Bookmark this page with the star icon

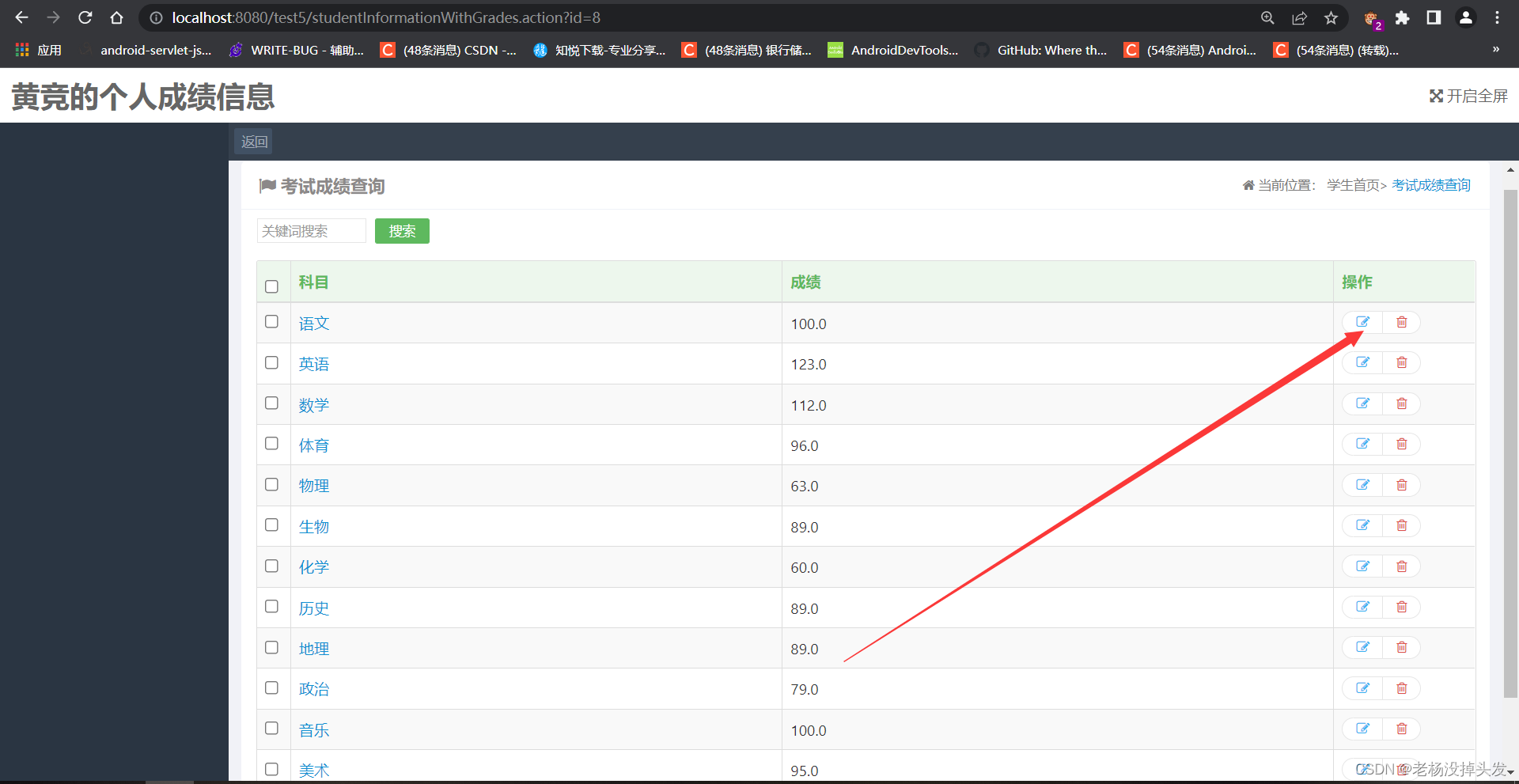coord(1331,17)
